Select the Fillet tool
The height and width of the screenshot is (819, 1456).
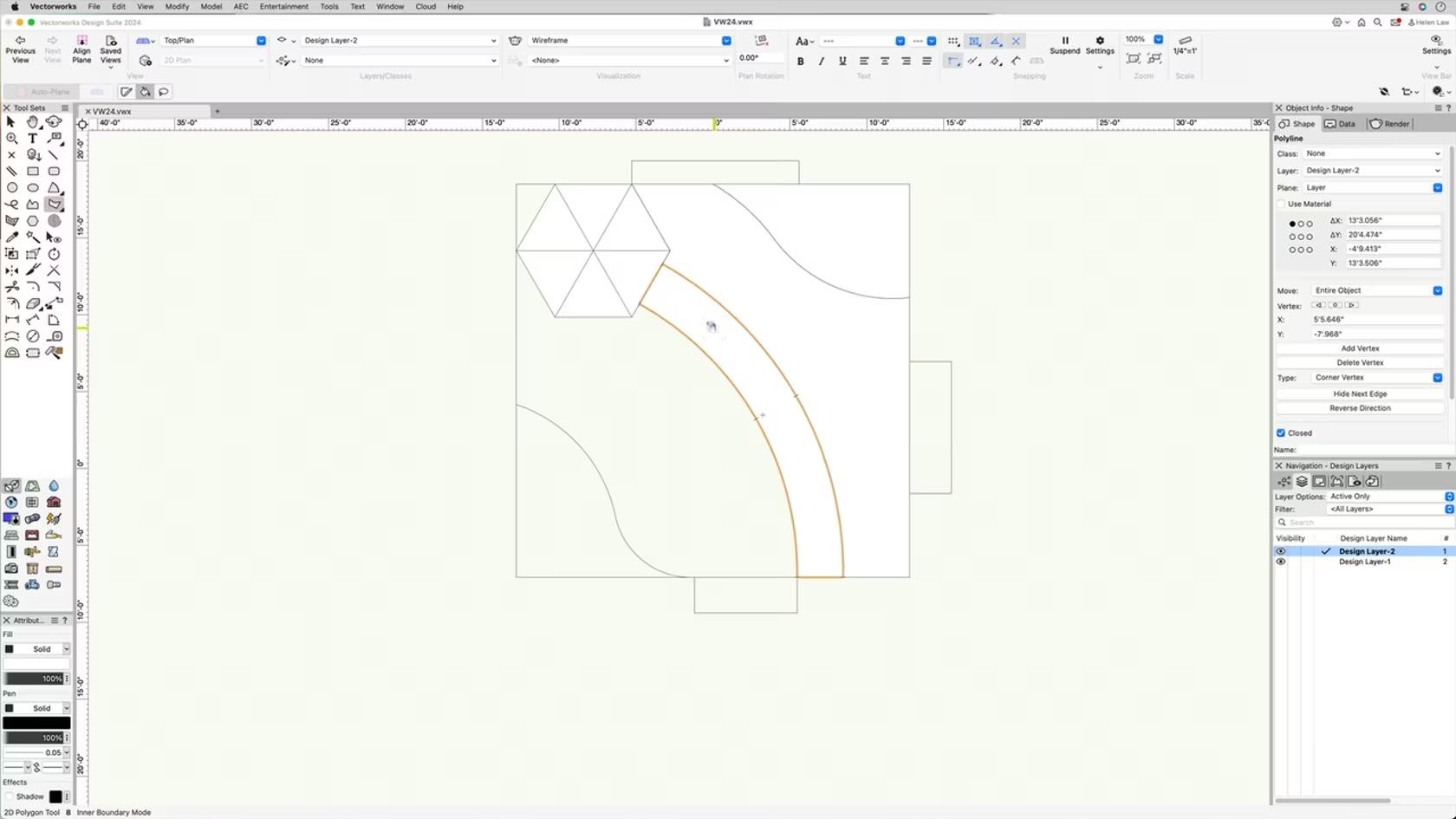coord(33,287)
